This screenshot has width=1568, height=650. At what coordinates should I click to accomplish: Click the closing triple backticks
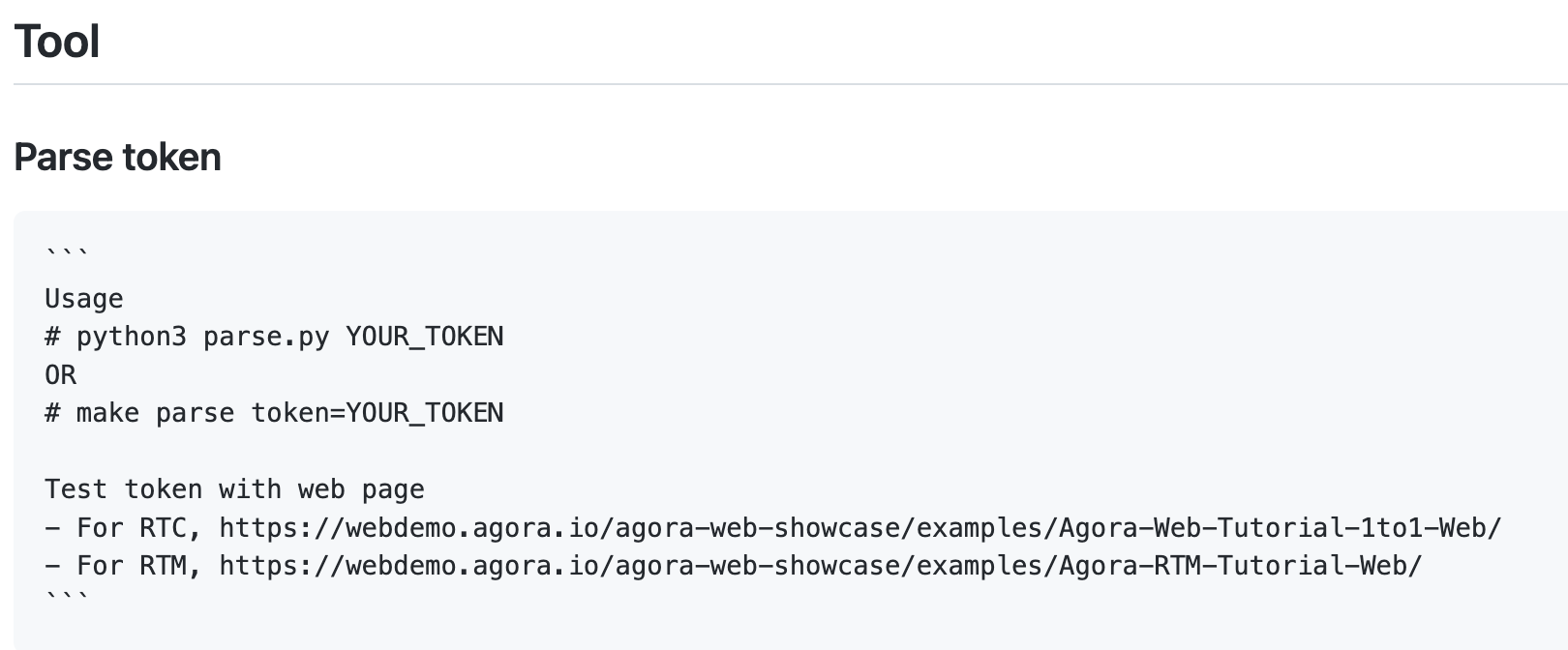click(x=67, y=598)
